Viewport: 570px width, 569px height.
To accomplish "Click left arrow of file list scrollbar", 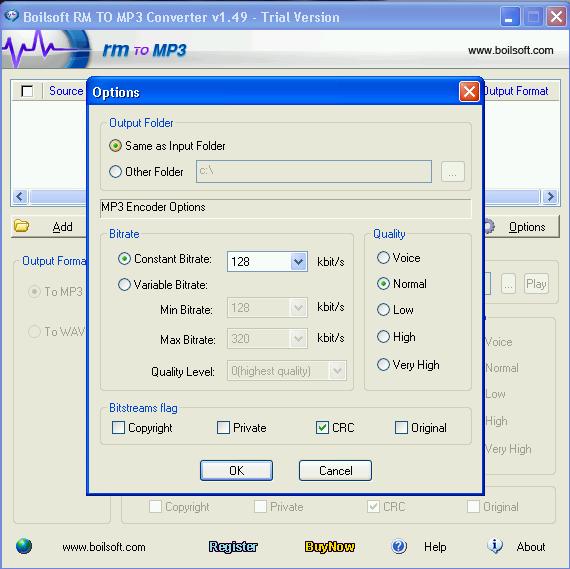I will pos(20,197).
